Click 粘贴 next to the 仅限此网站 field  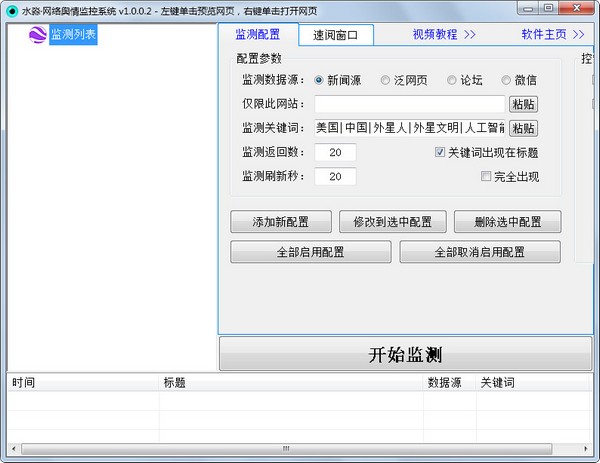523,104
